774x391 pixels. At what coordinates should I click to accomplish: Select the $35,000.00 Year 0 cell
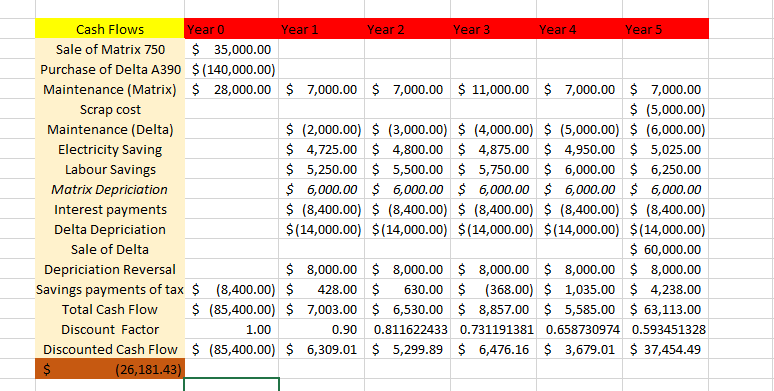(232, 49)
